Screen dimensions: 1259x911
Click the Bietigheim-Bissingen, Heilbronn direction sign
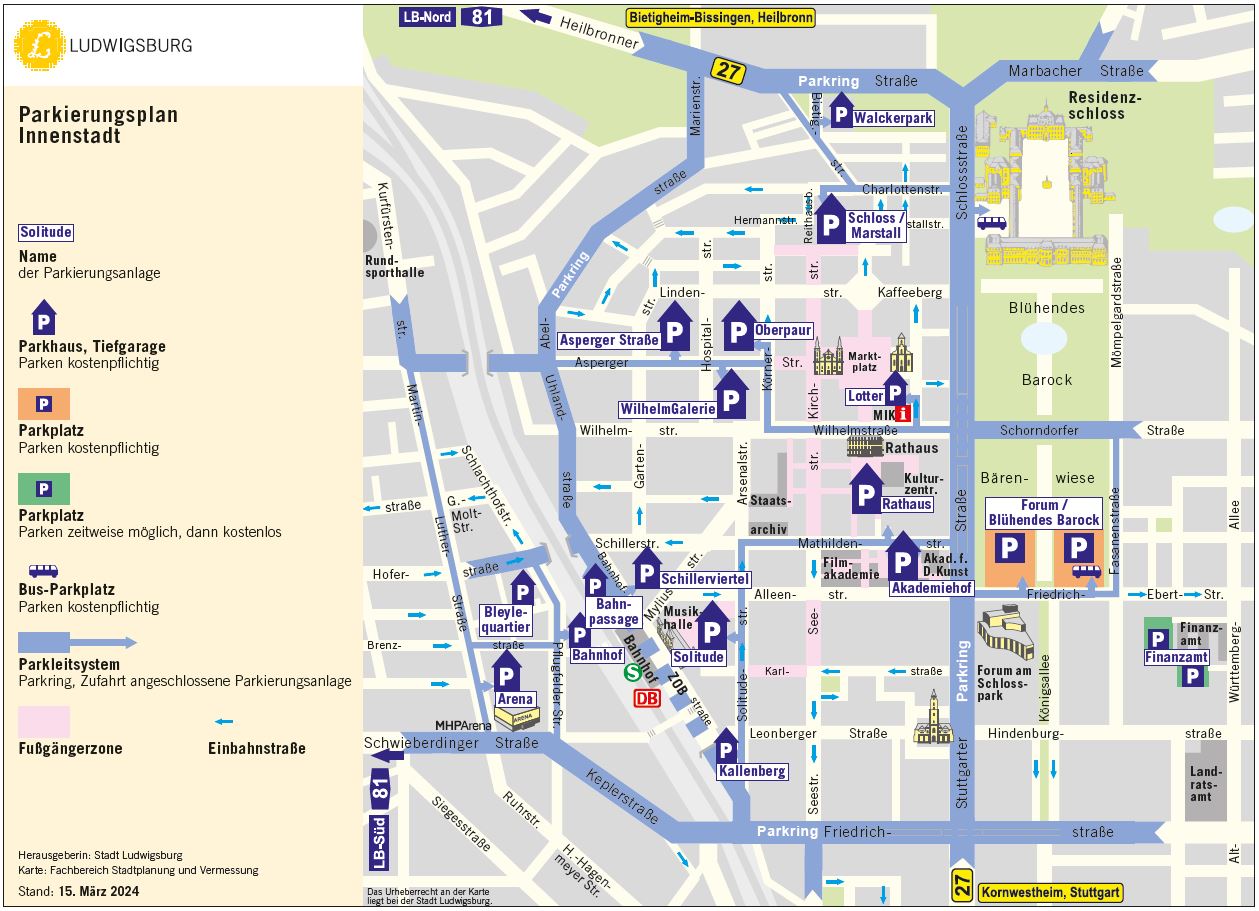pos(720,17)
